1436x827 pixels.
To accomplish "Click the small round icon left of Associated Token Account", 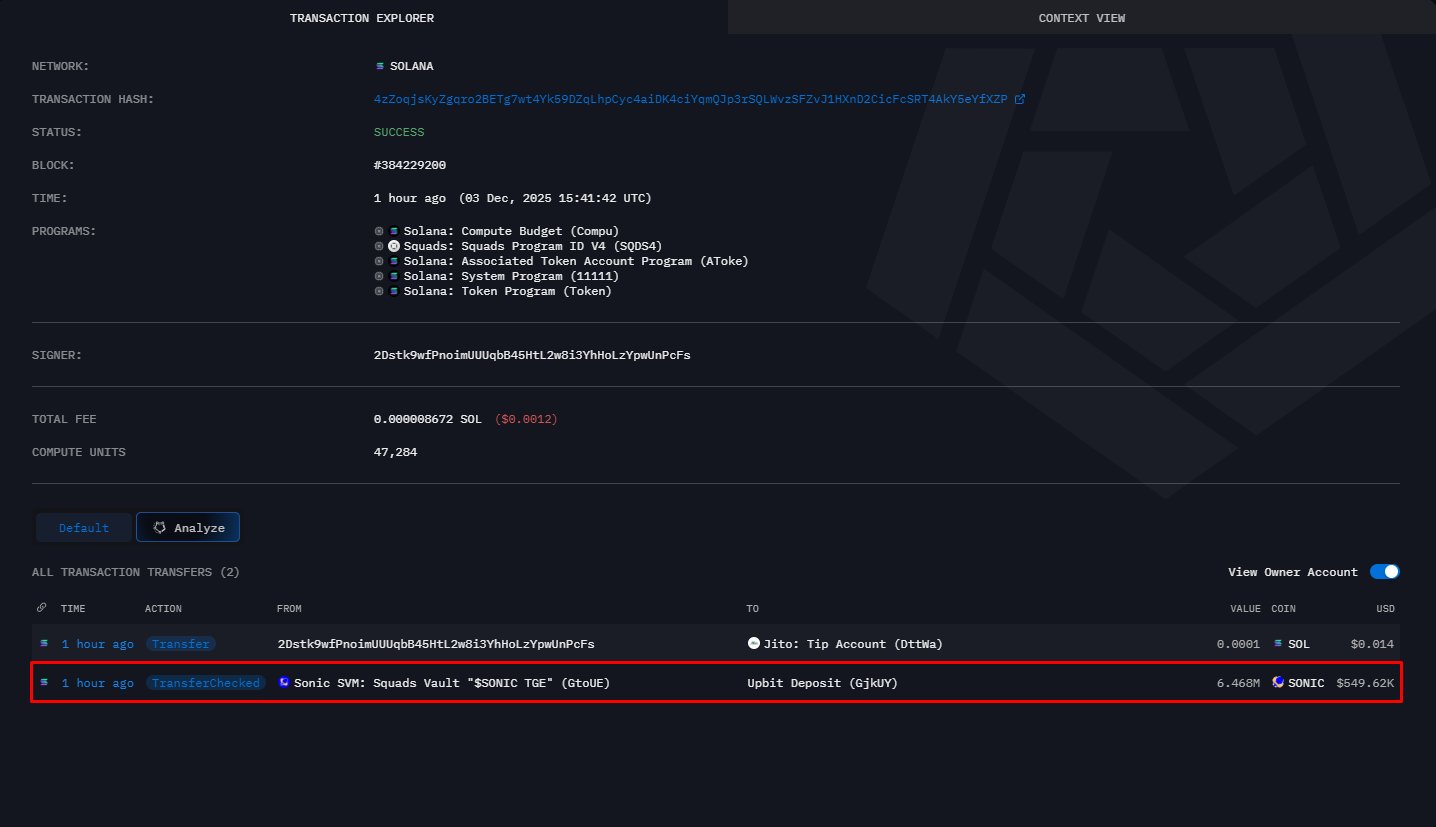I will tap(379, 261).
